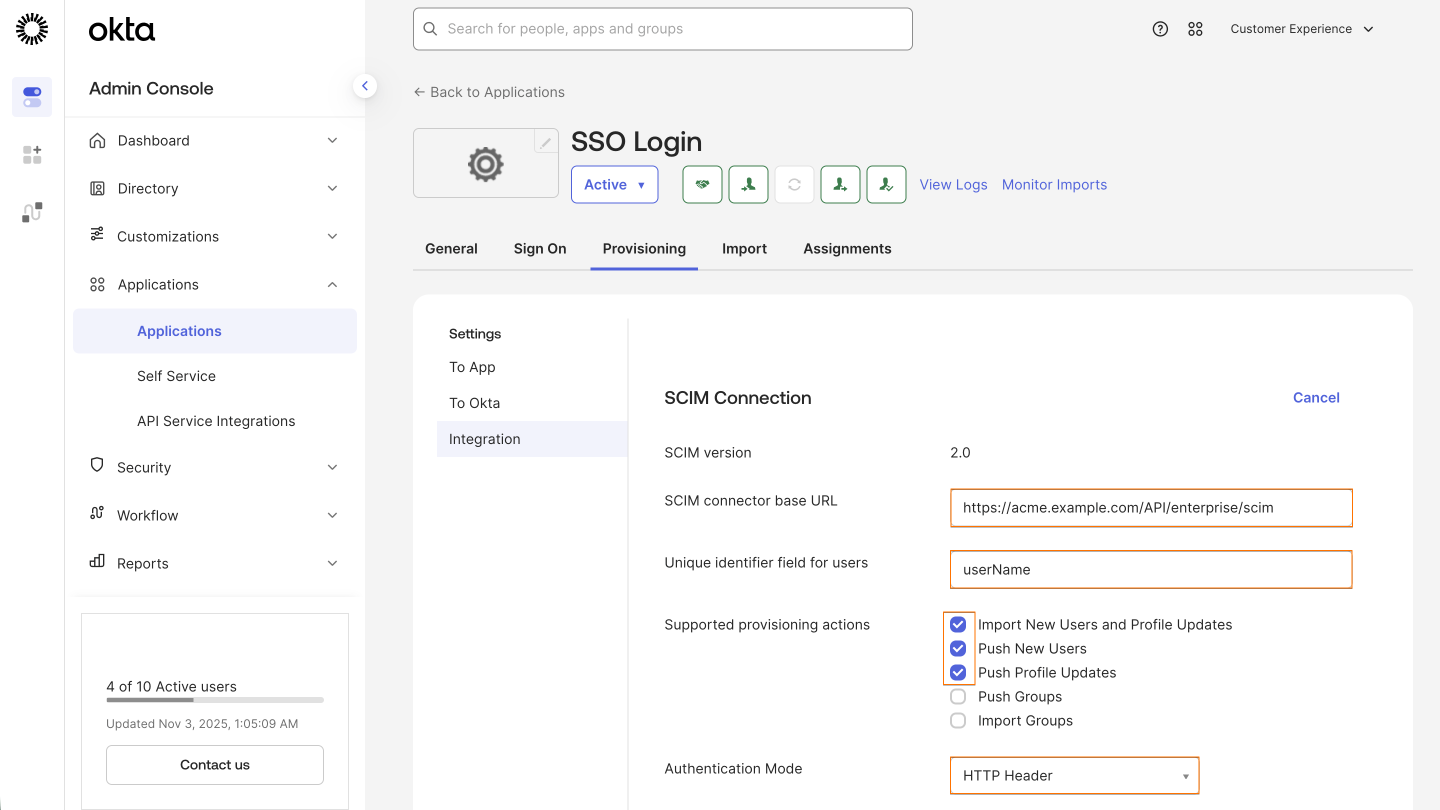Select the Admin Console toggles icon in left rail
Viewport: 1440px width, 810px height.
tap(31, 95)
